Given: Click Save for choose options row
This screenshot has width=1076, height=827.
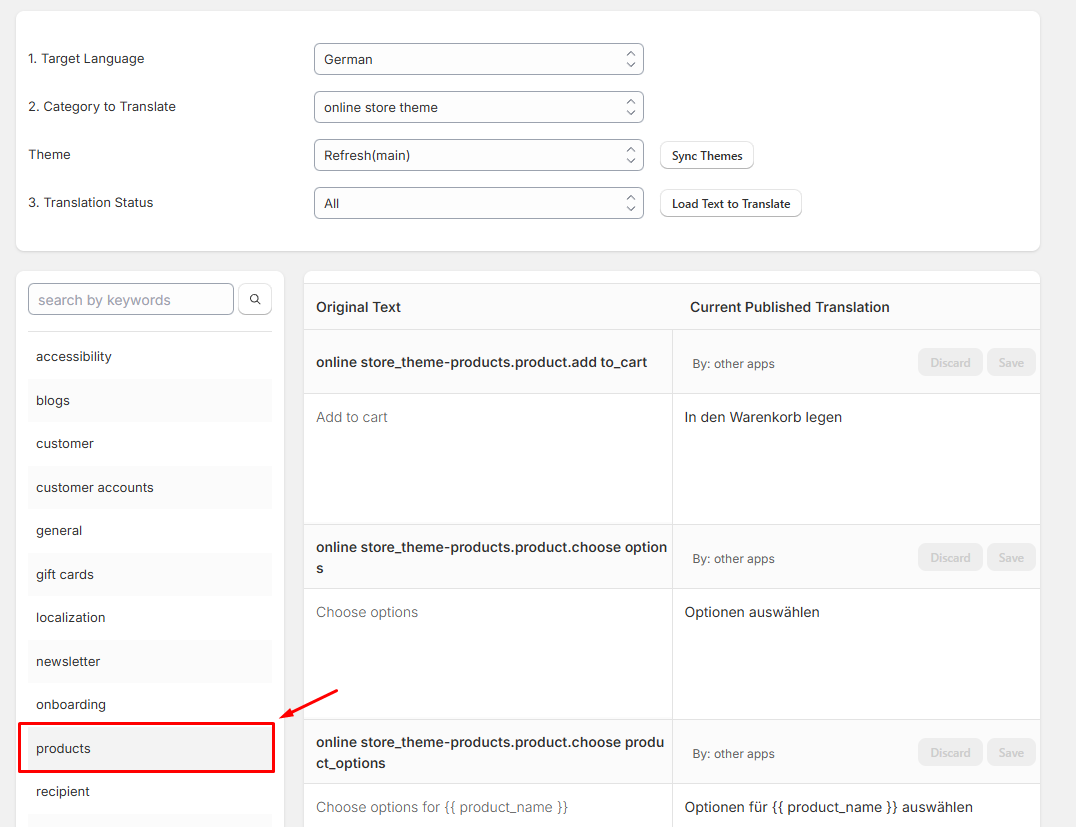Looking at the screenshot, I should 1011,557.
